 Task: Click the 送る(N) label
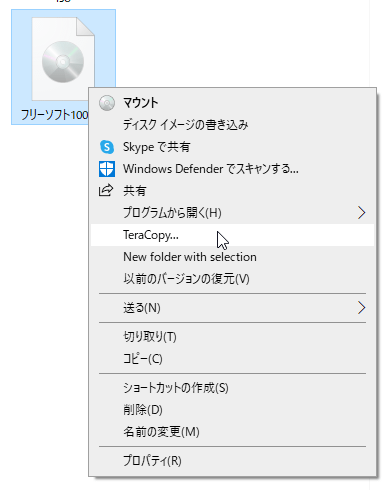pos(142,308)
